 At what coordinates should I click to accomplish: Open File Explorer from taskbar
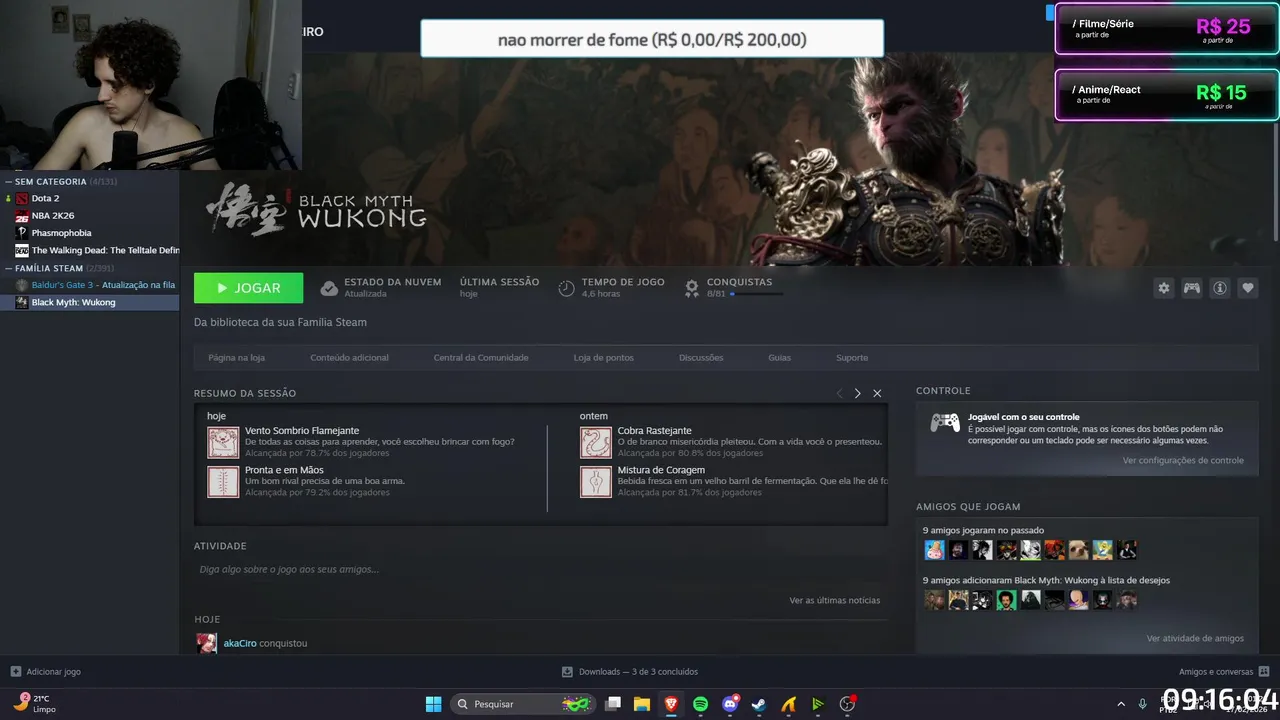[x=642, y=704]
